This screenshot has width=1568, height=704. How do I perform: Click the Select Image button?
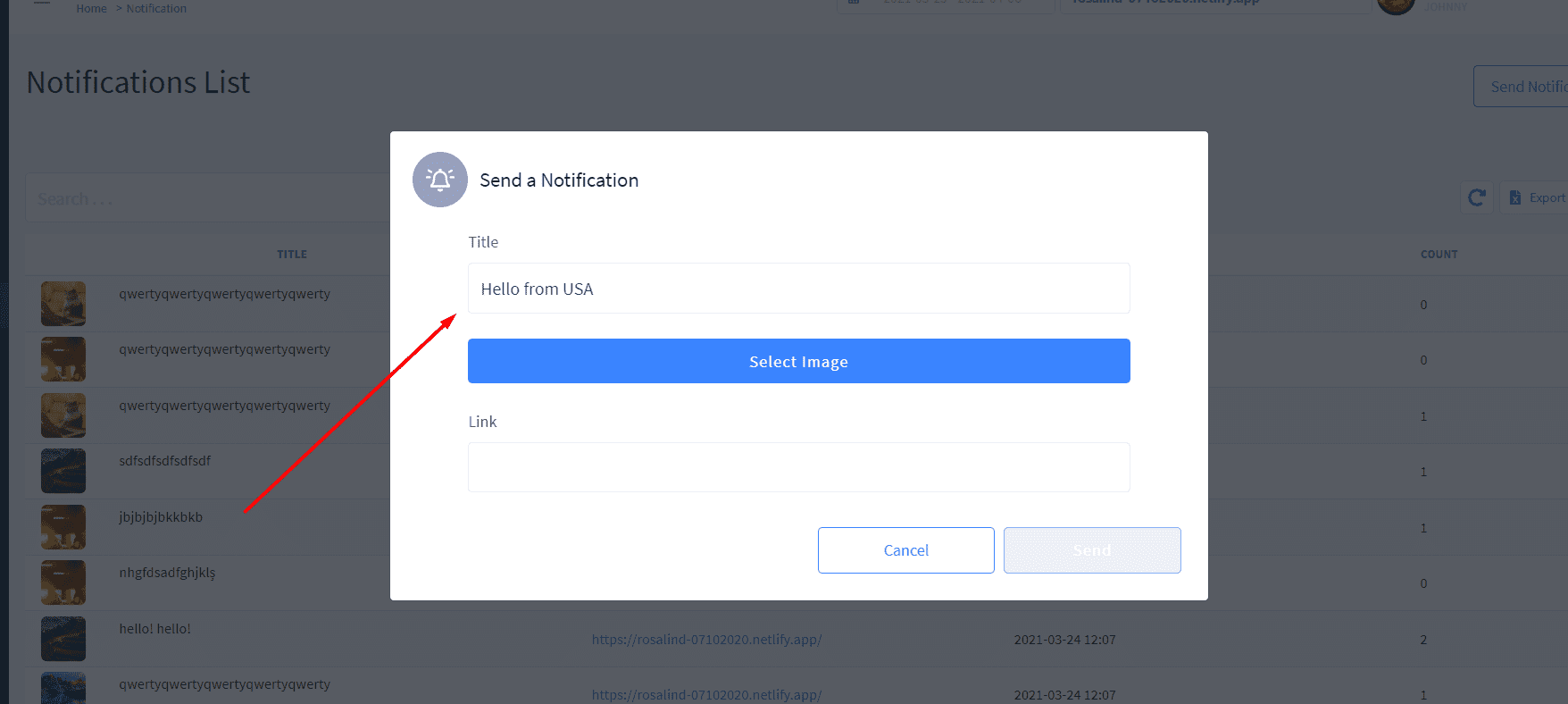tap(799, 361)
